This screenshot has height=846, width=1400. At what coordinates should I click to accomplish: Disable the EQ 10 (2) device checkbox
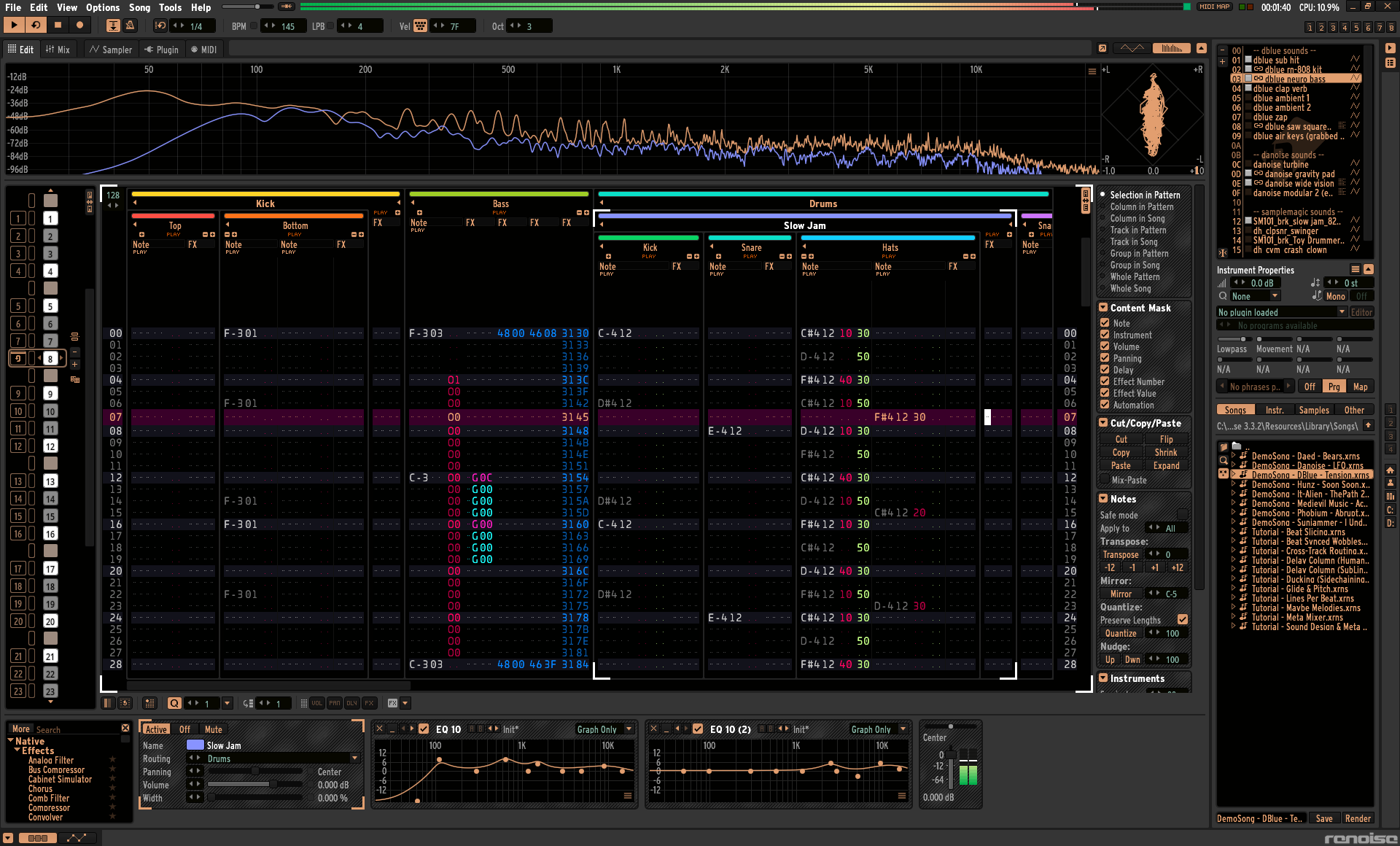tap(698, 729)
